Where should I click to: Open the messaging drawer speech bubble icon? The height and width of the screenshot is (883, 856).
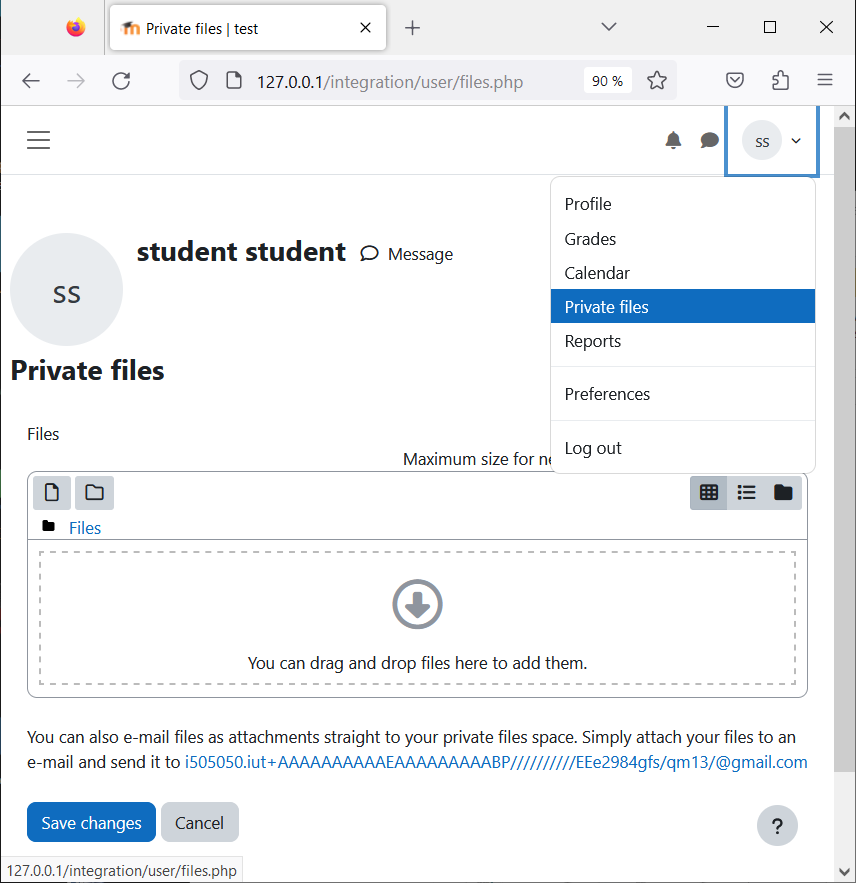pos(709,140)
